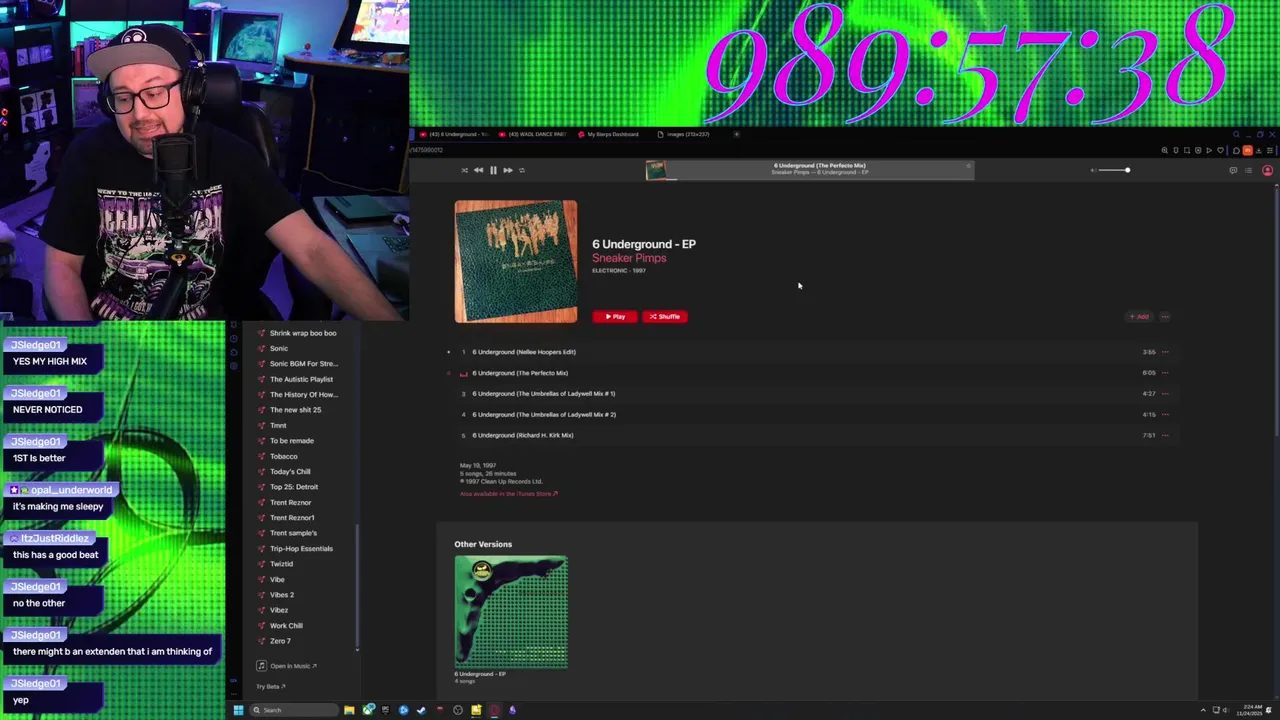
Task: Open the Work Chill playlist
Action: pos(286,626)
